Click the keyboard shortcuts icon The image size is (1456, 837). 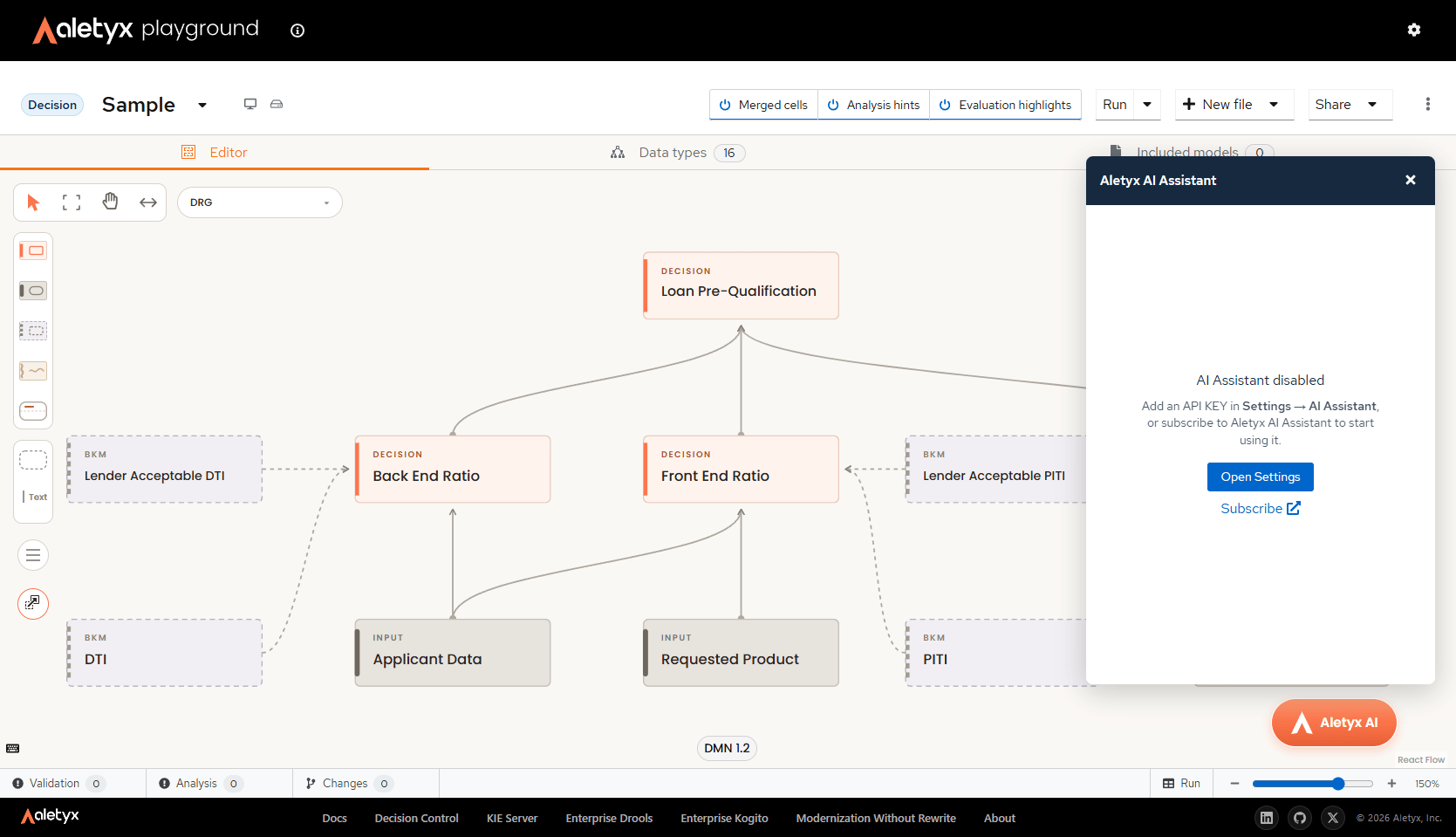pos(13,748)
